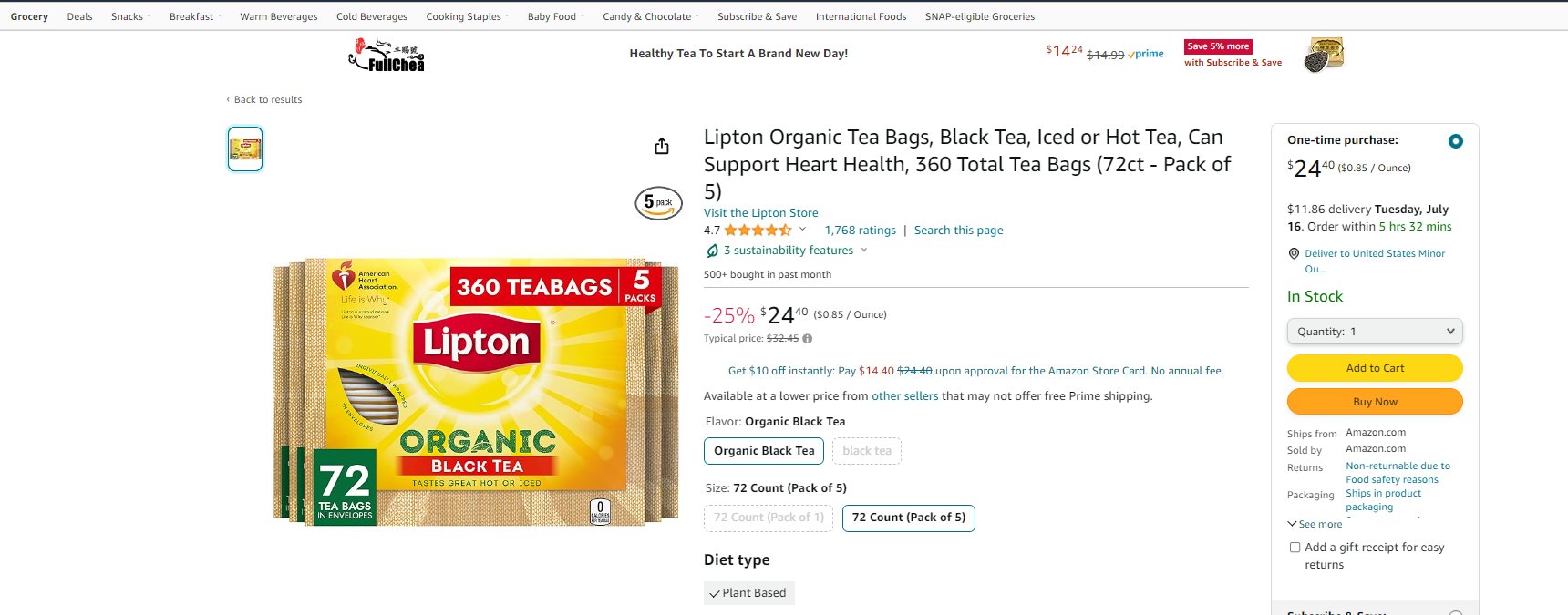Screen dimensions: 1568x615
Task: Open the Snacks menu
Action: [130, 16]
